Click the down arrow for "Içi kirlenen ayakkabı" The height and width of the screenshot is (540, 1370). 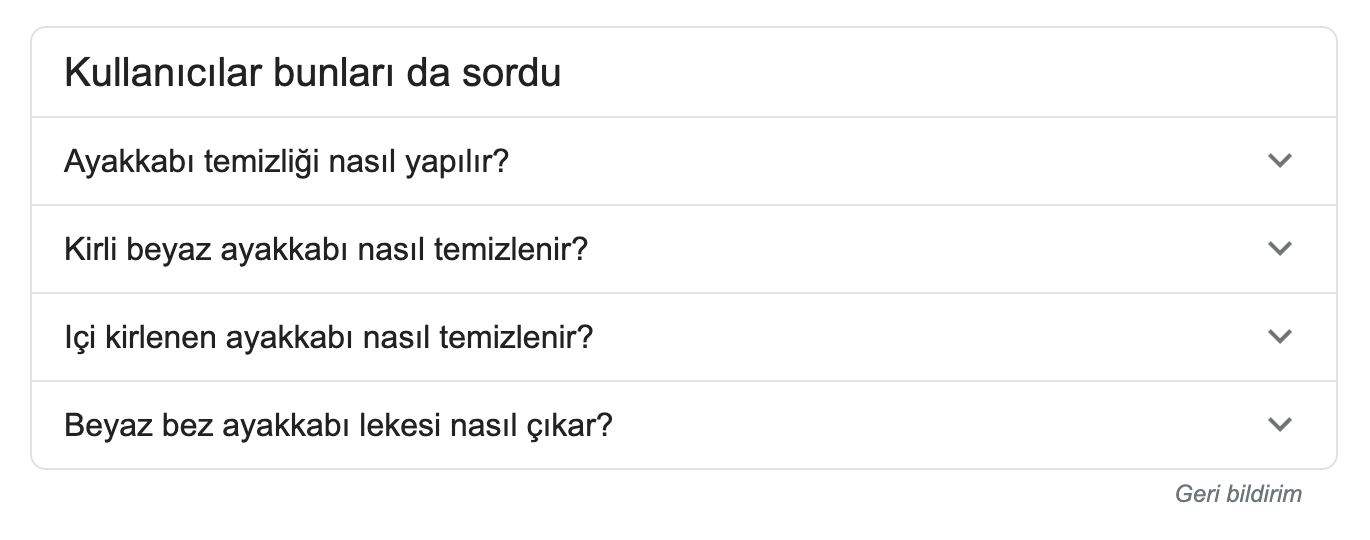coord(1280,336)
